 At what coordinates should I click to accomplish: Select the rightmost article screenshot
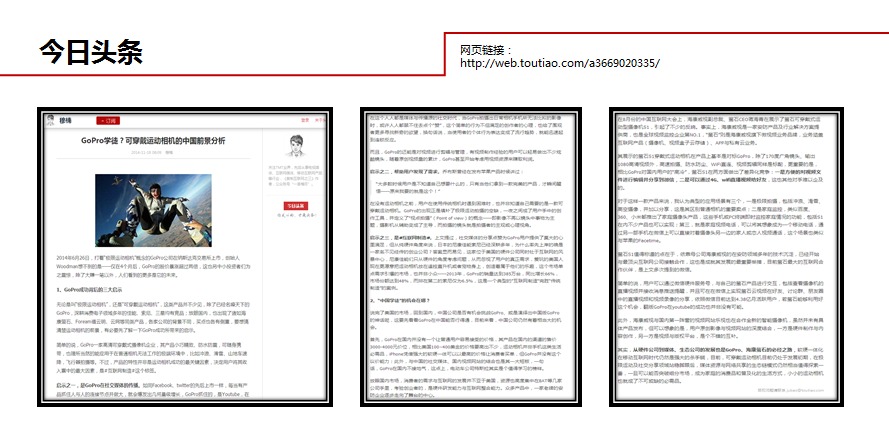coord(726,257)
